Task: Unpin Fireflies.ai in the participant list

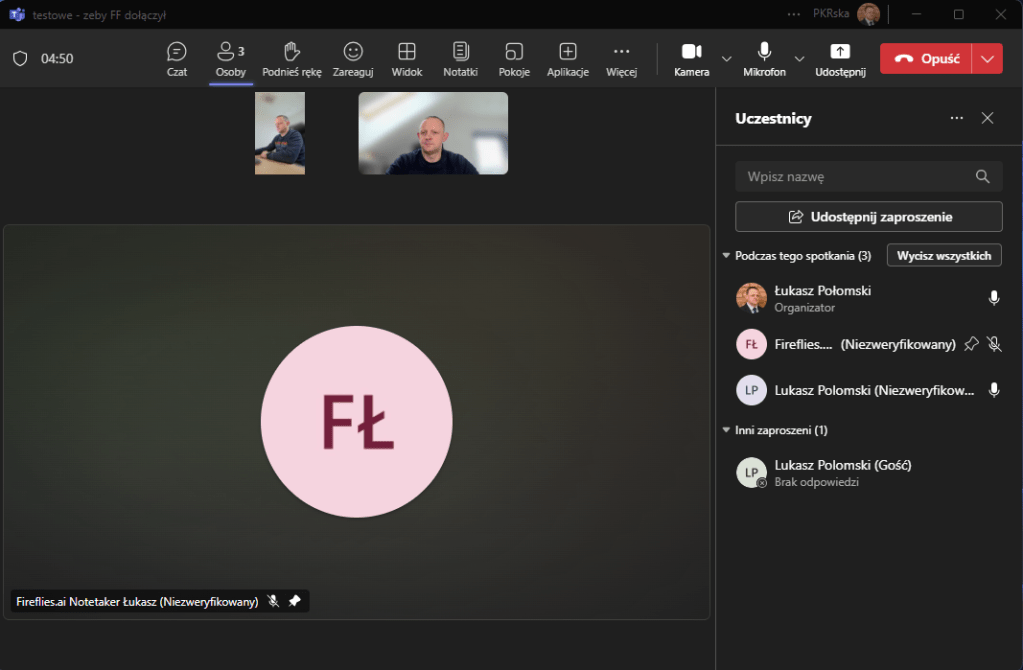Action: tap(970, 344)
